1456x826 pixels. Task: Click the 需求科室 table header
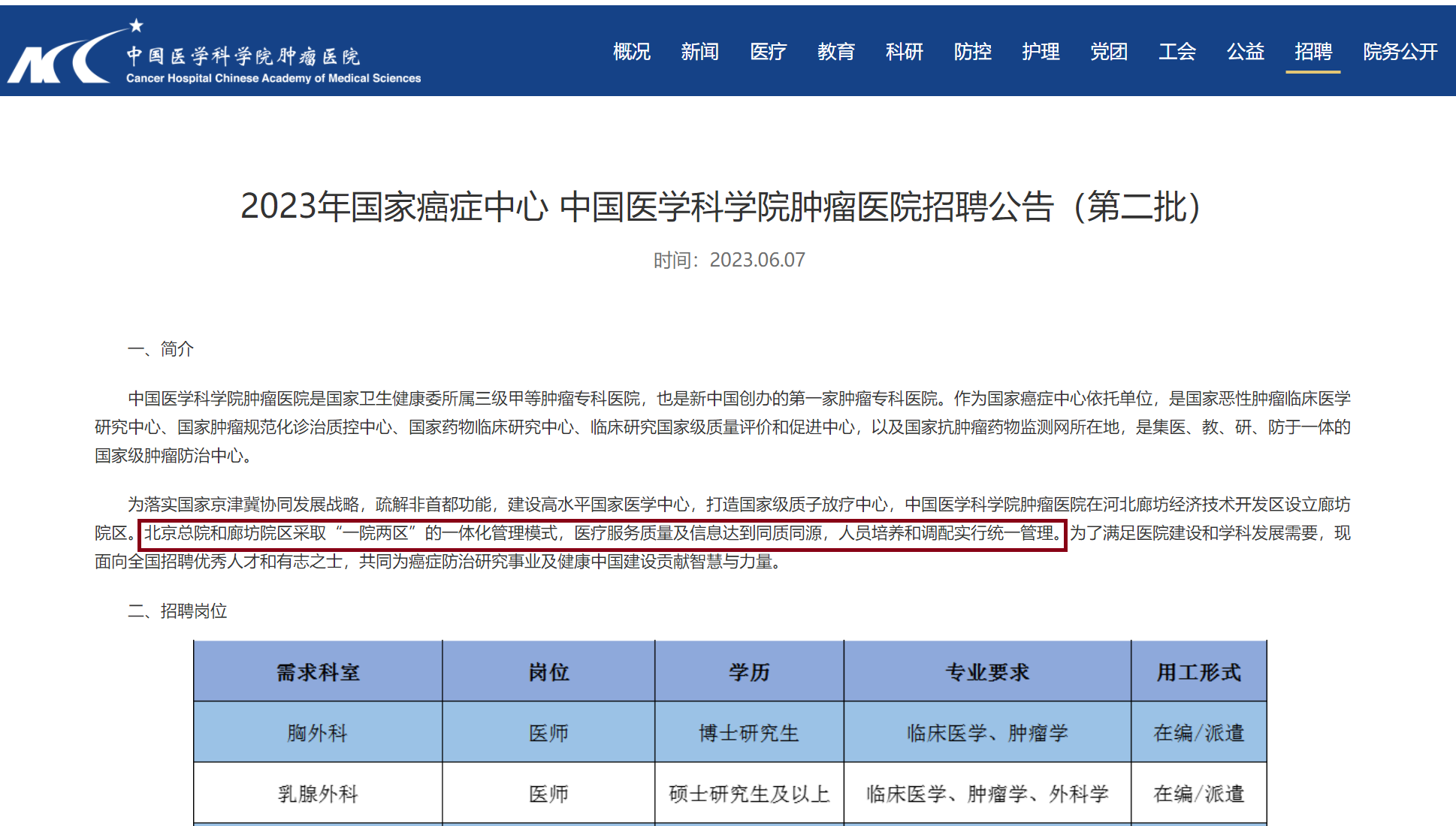click(x=318, y=672)
